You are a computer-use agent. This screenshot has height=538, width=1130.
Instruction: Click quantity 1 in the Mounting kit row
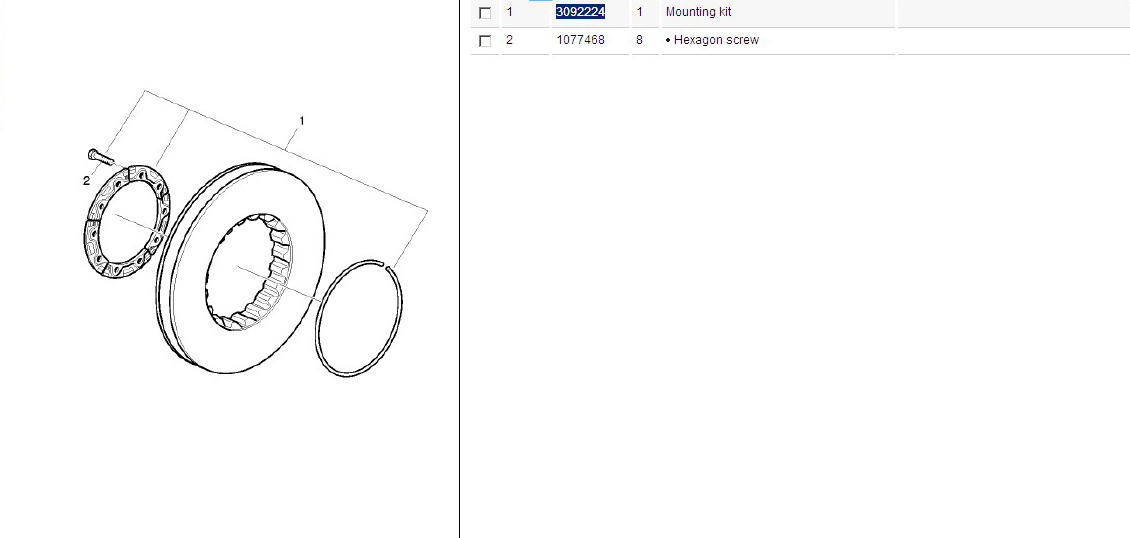coord(639,12)
